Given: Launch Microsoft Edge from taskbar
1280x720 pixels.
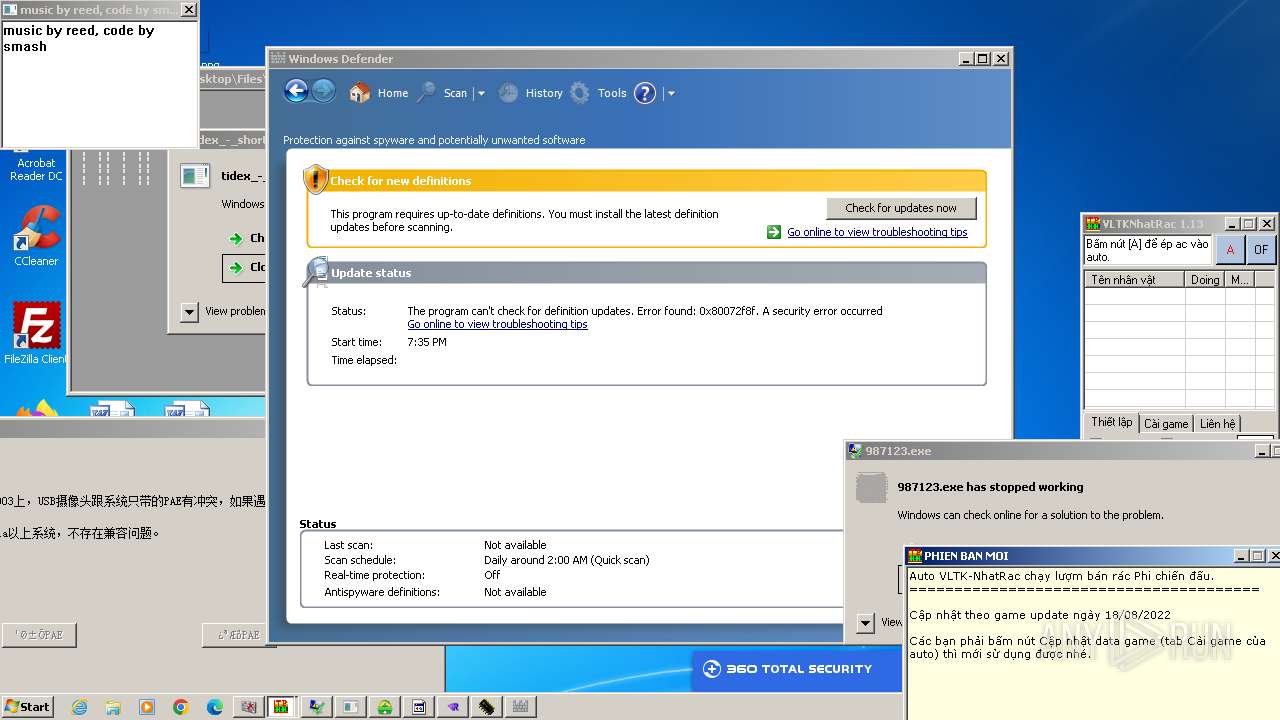Looking at the screenshot, I should coord(215,707).
